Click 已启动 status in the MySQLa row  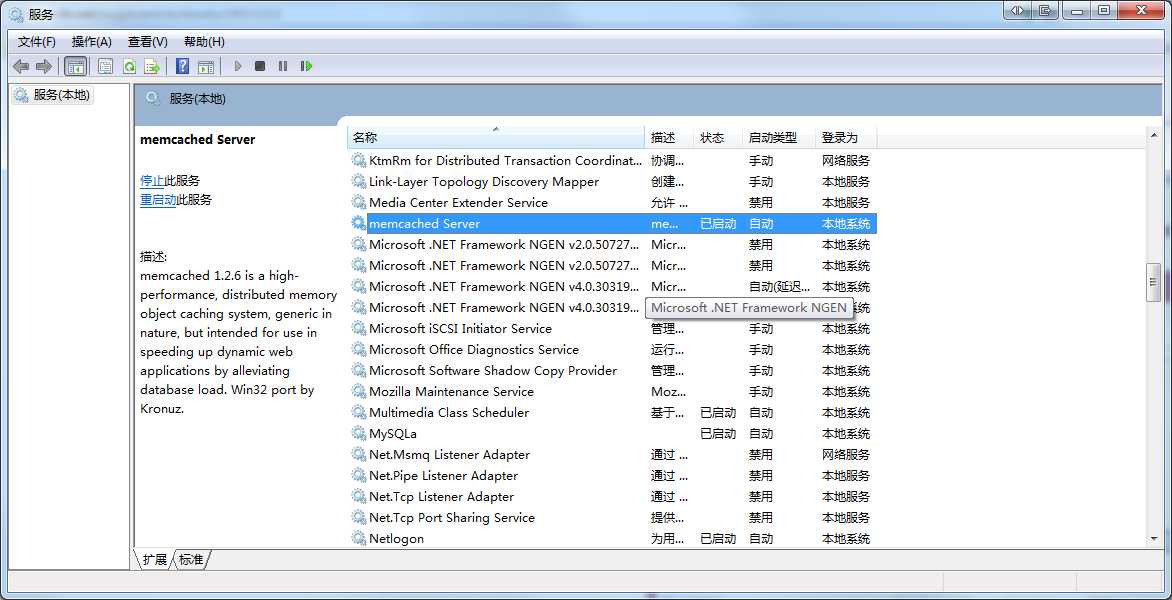718,433
